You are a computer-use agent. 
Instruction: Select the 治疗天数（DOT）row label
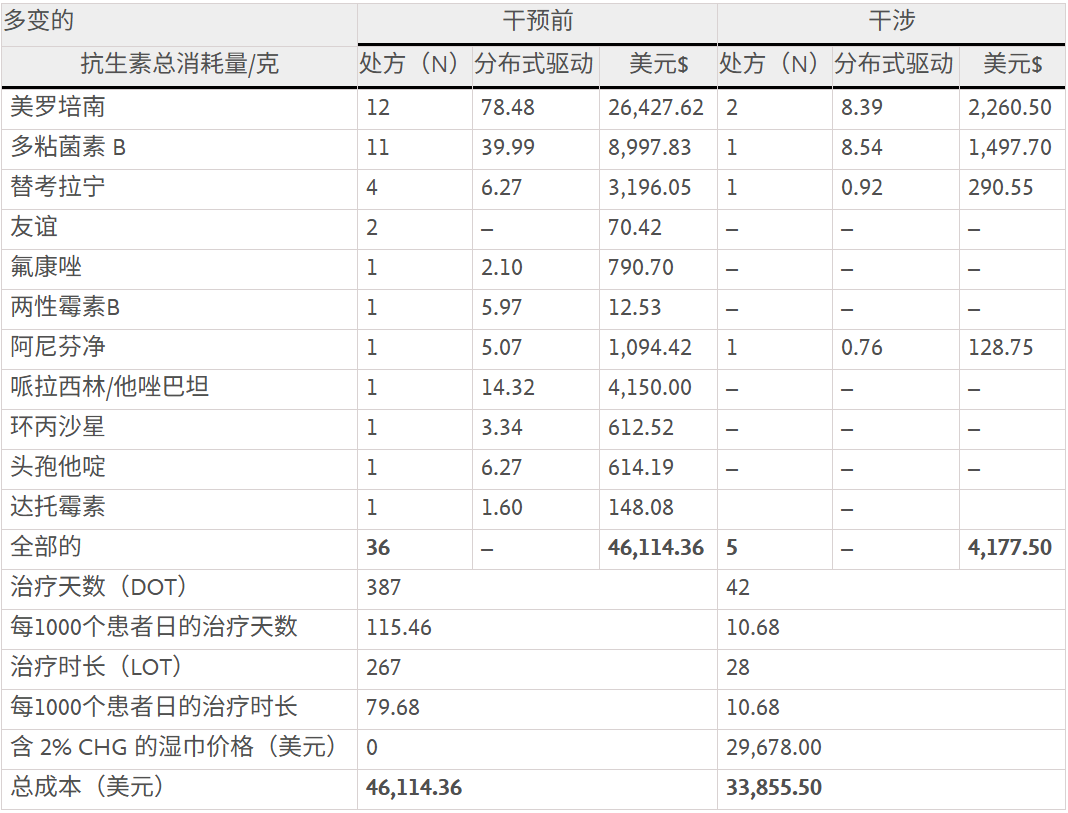tap(99, 587)
